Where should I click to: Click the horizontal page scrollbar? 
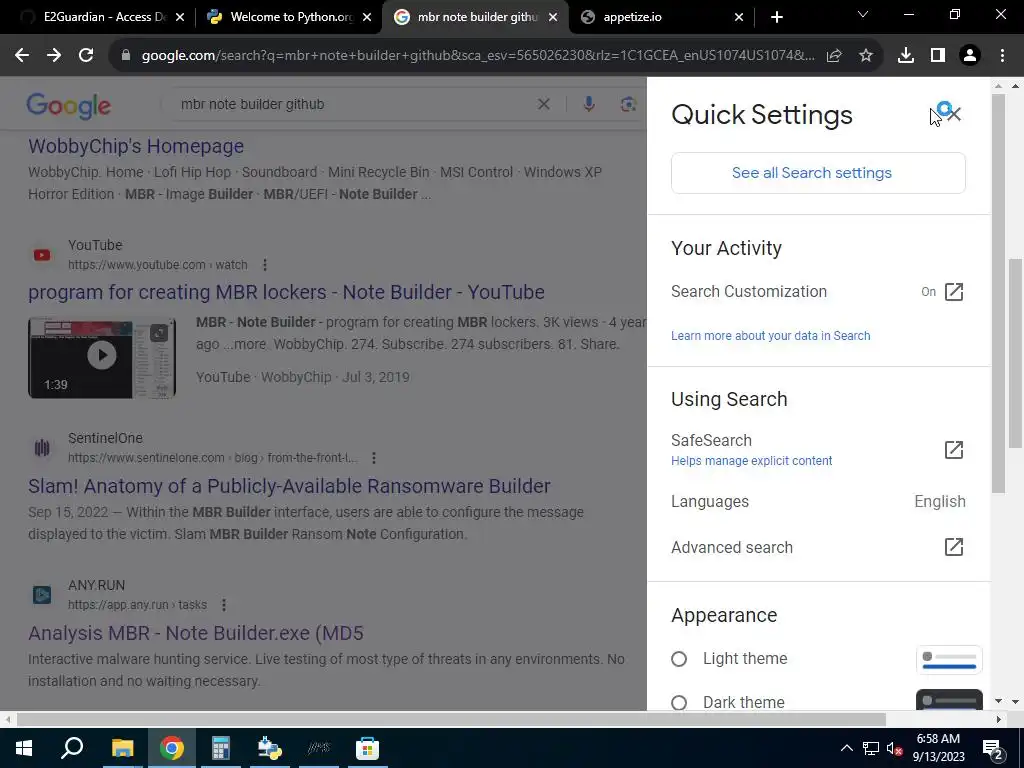451,720
